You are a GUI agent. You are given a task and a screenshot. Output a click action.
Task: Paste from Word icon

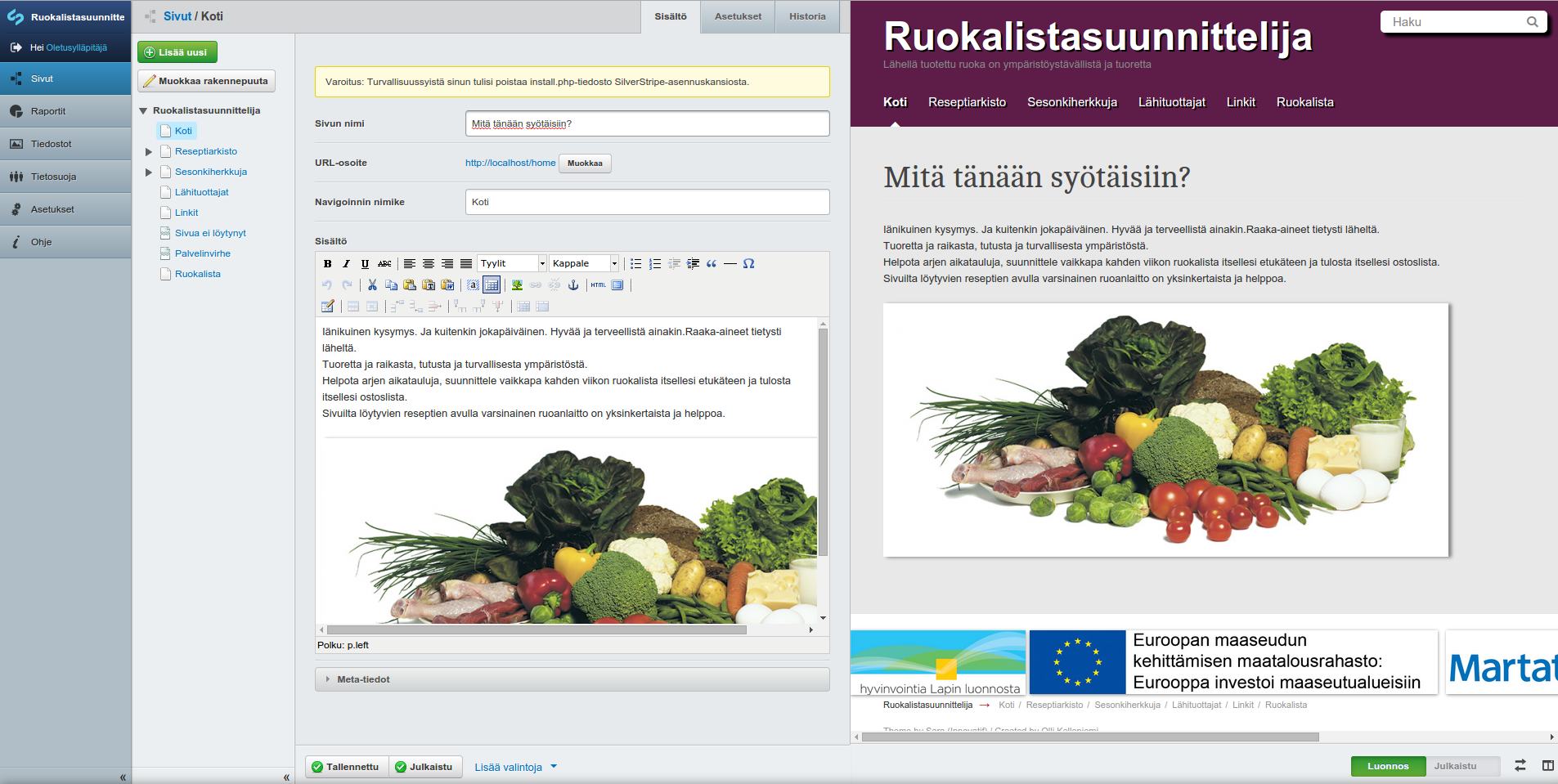pos(447,284)
